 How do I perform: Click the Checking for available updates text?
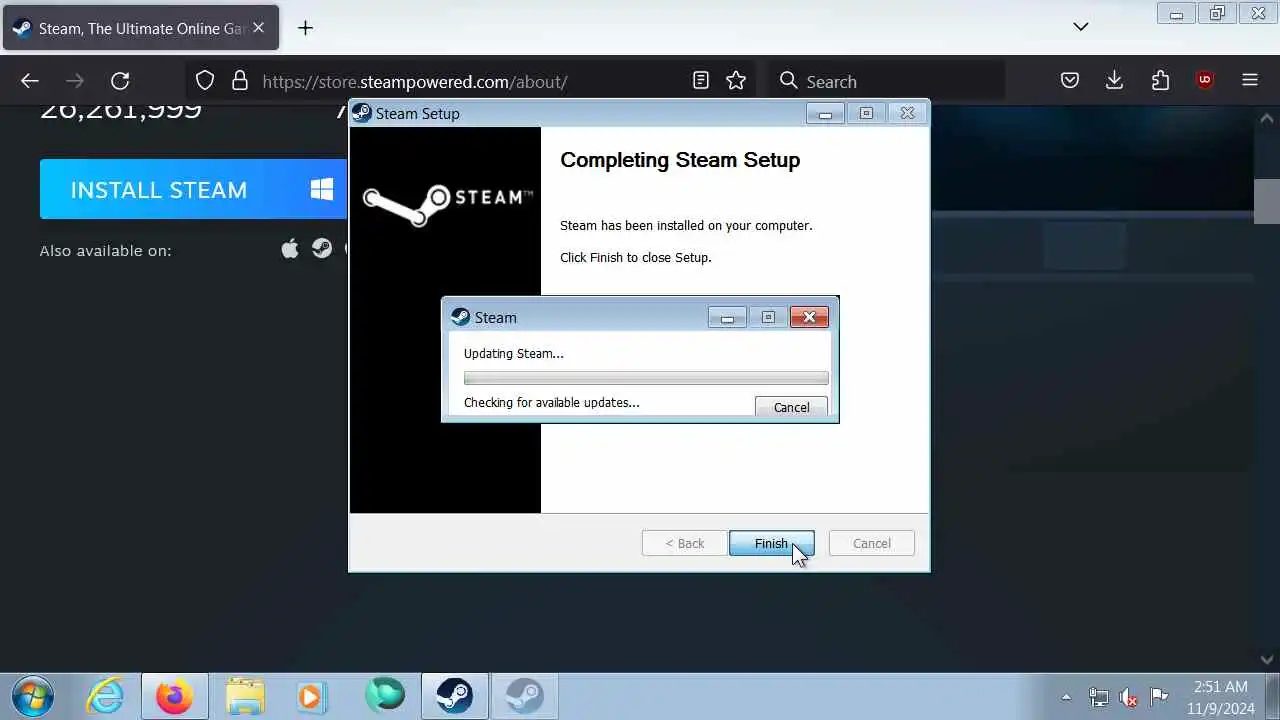coord(551,402)
